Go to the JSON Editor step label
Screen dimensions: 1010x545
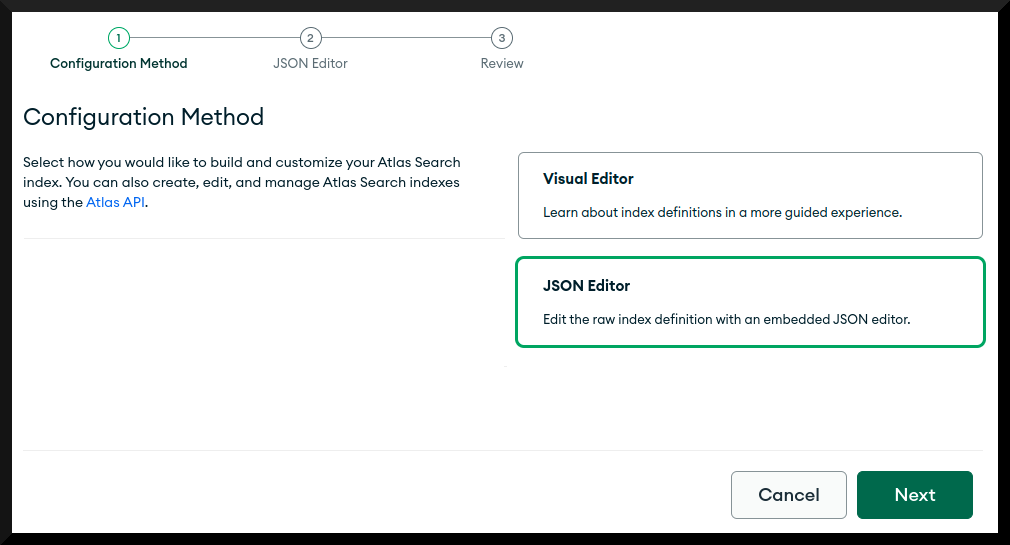tap(310, 63)
